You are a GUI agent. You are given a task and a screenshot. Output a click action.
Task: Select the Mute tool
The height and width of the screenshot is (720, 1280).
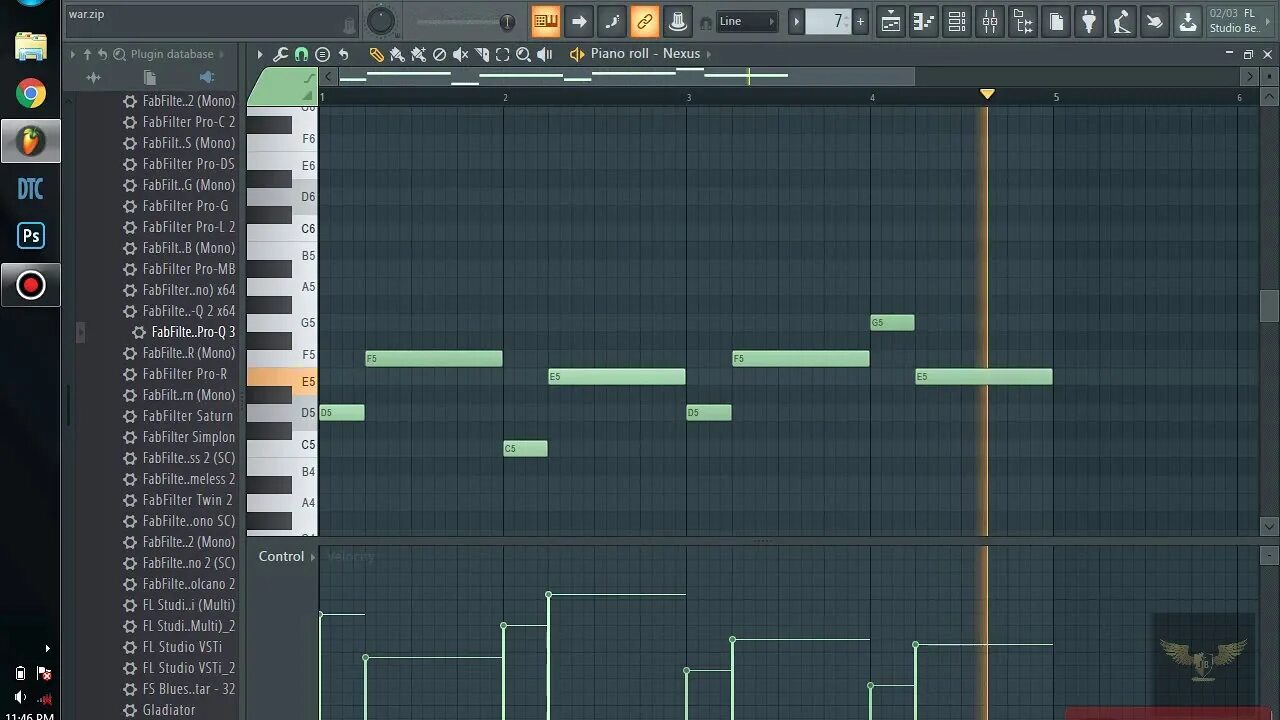point(460,54)
